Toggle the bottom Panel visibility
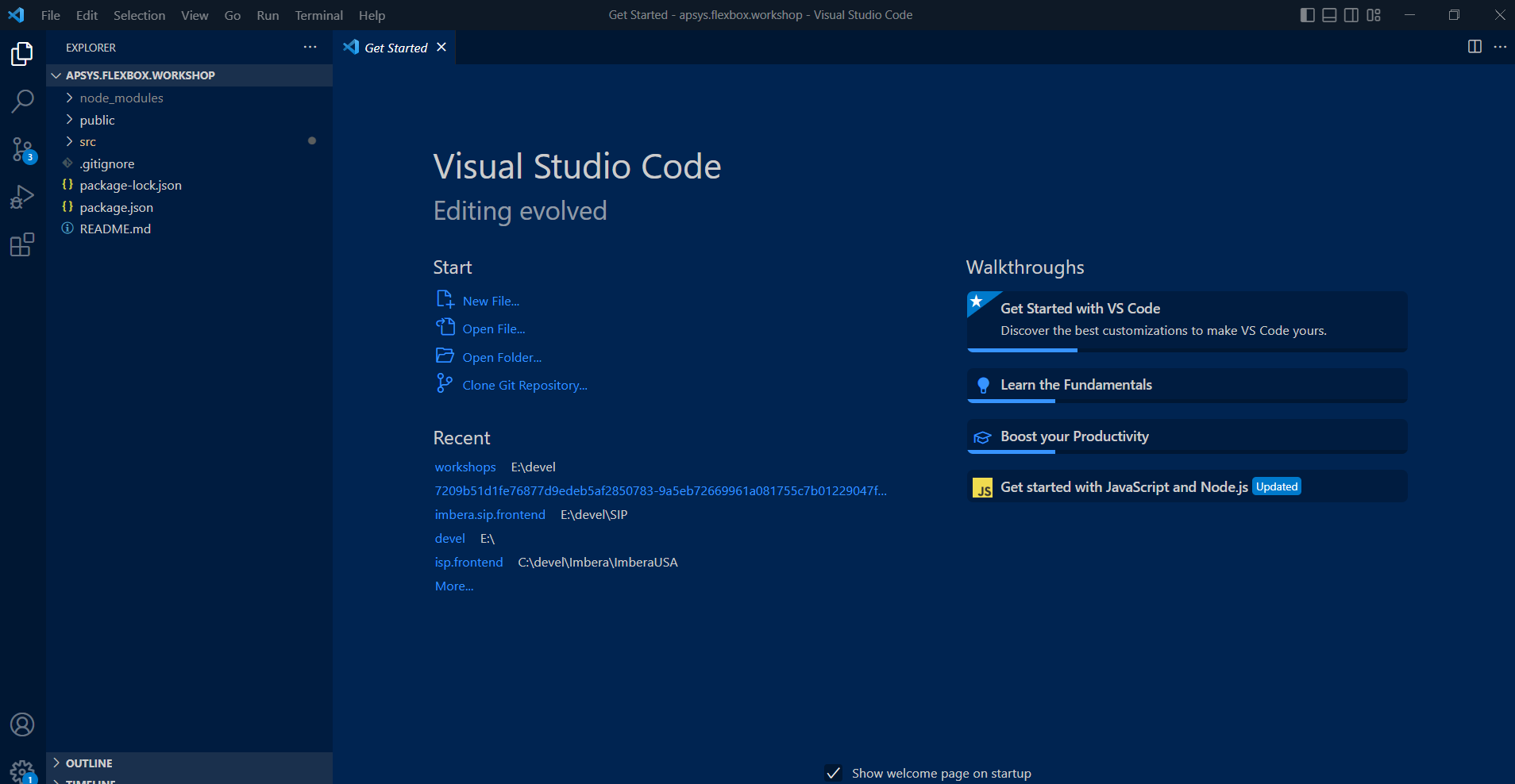This screenshot has width=1515, height=784. click(x=1329, y=15)
